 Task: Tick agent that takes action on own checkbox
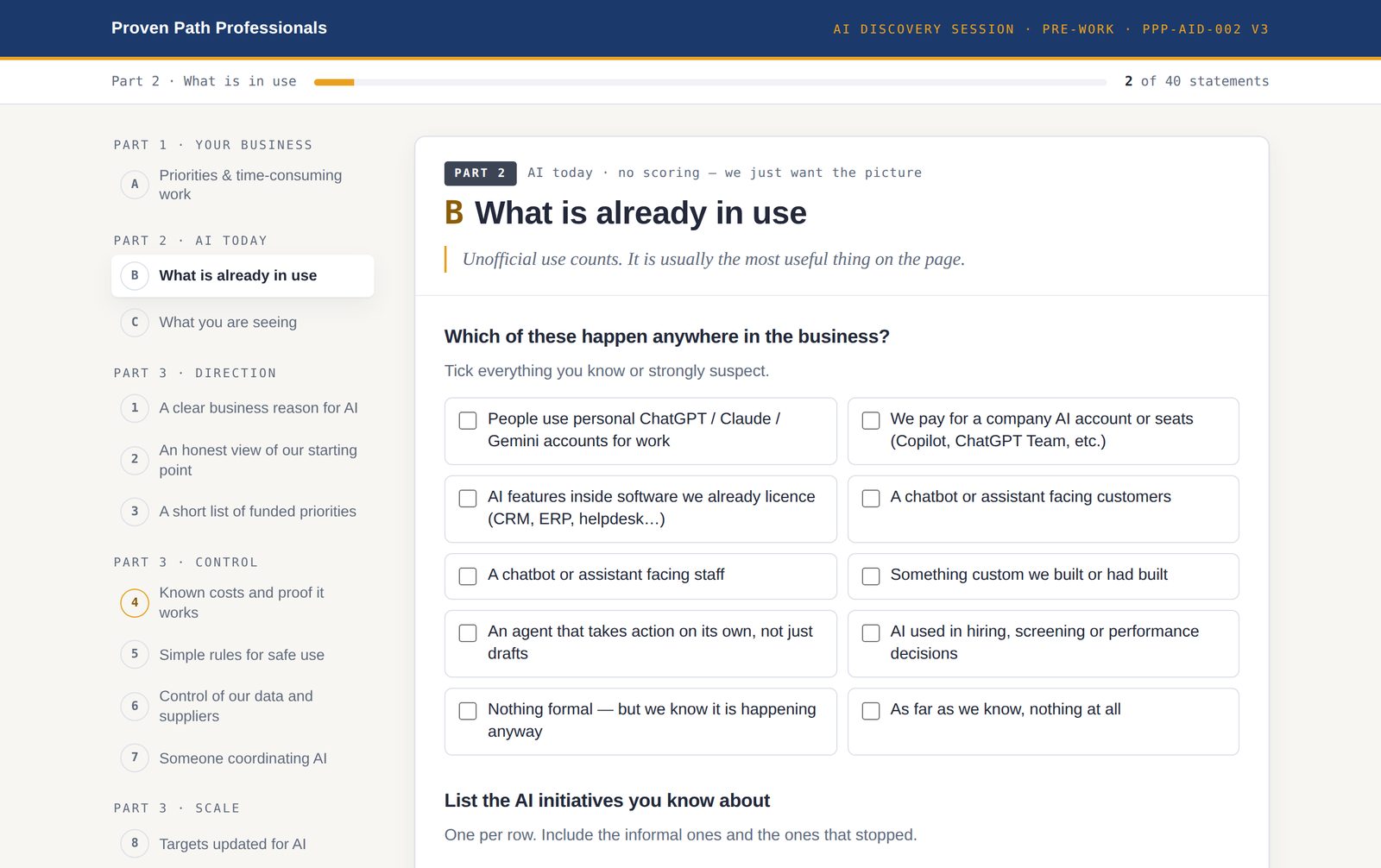[468, 632]
